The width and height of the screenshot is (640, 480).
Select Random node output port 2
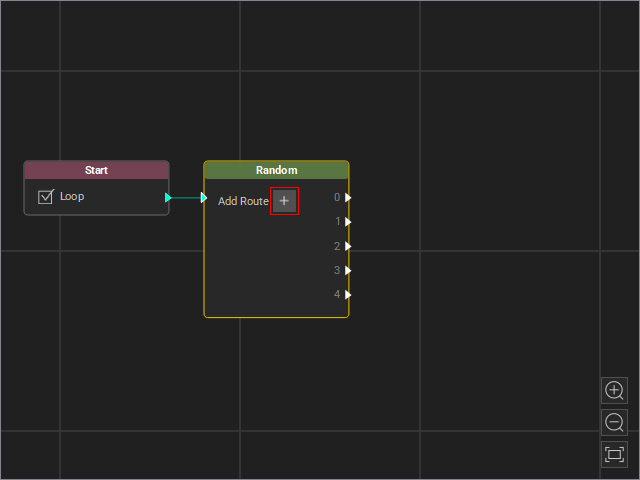348,246
